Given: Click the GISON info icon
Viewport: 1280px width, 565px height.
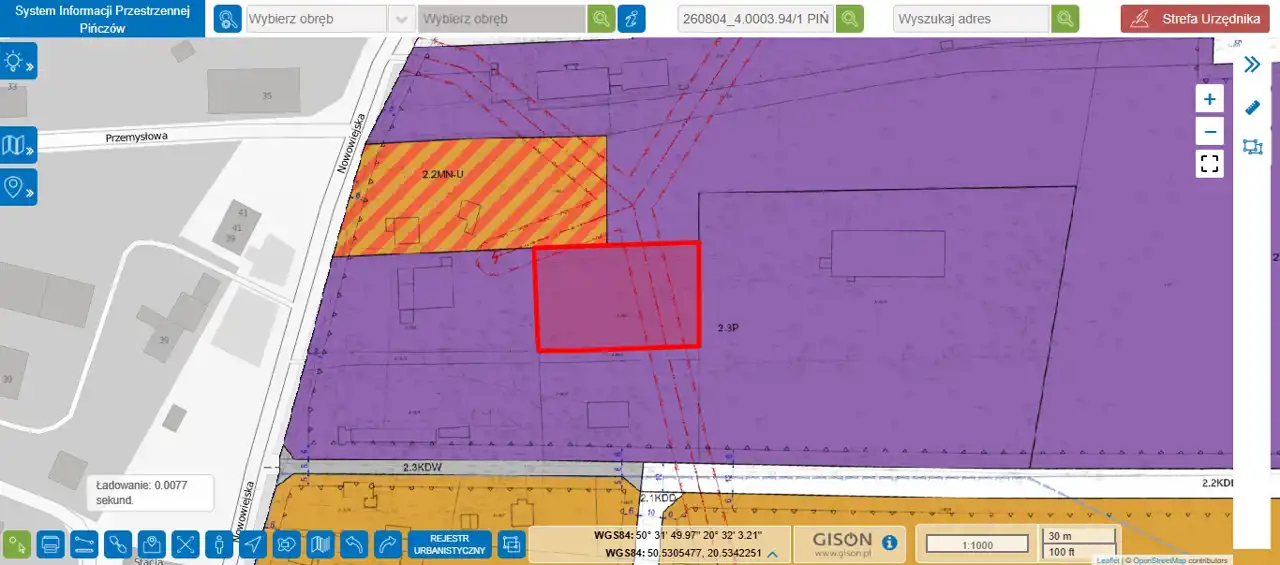Looking at the screenshot, I should click(x=889, y=544).
